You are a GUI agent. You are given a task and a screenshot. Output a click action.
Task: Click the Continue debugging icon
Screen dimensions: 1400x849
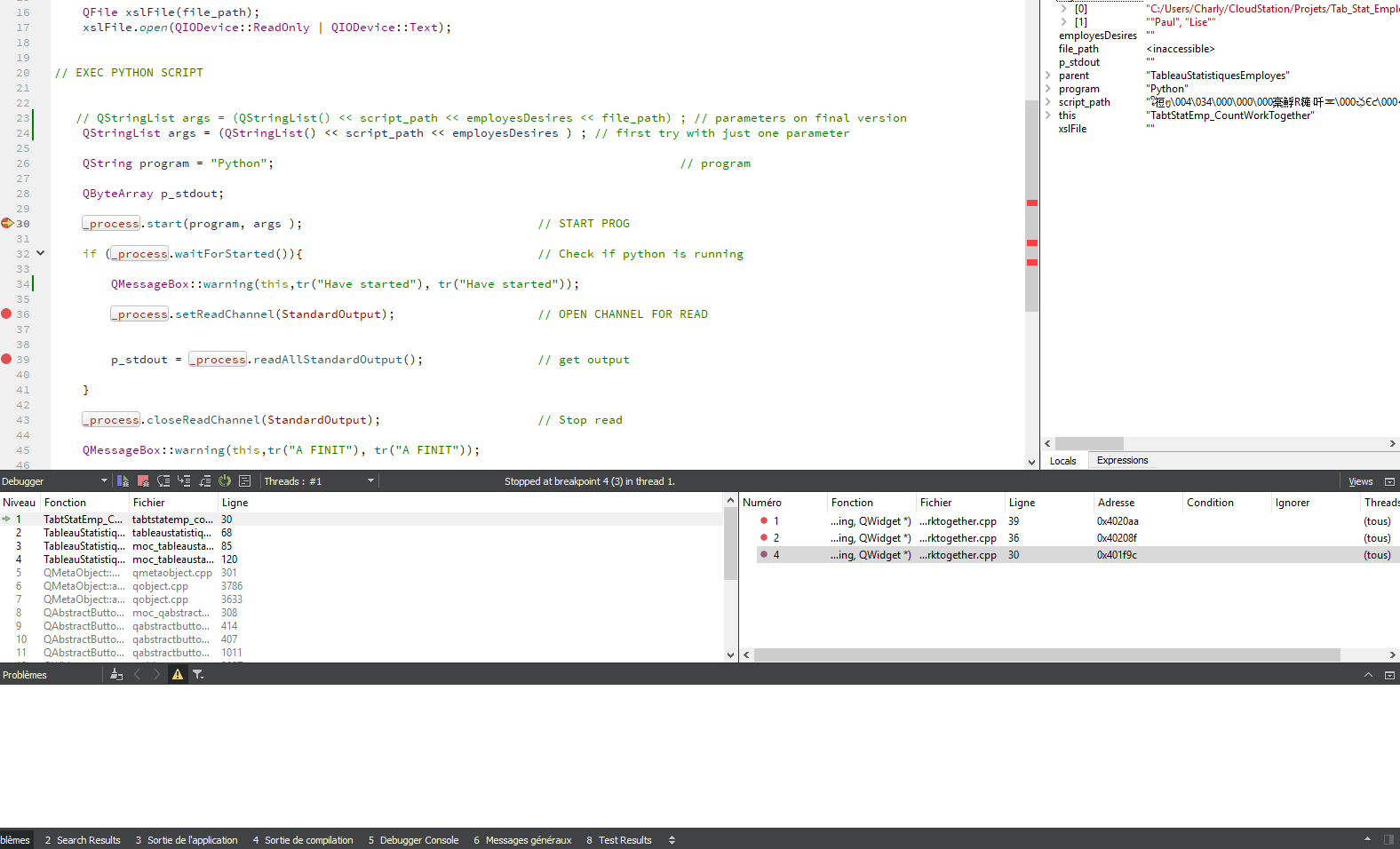[x=123, y=481]
